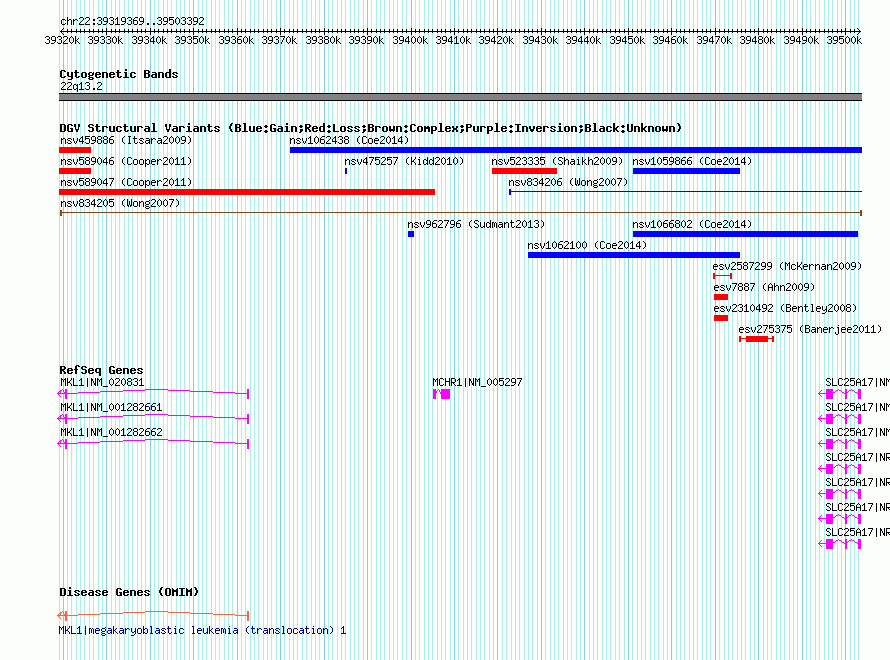890x660 pixels.
Task: Click the gray 22q13.2 cytogenetic band bar
Action: 460,97
